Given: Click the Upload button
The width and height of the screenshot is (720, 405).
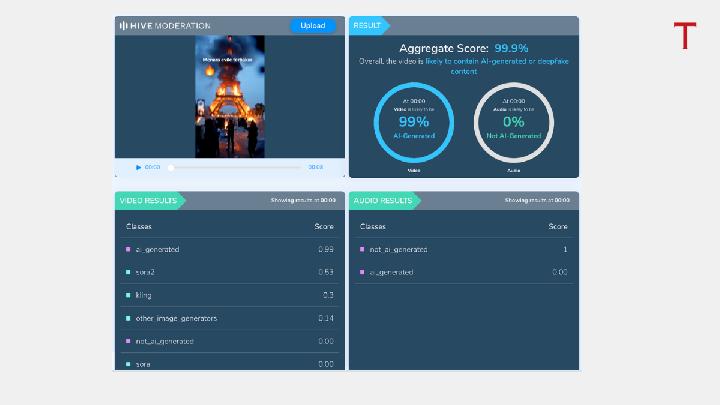Looking at the screenshot, I should click(313, 25).
